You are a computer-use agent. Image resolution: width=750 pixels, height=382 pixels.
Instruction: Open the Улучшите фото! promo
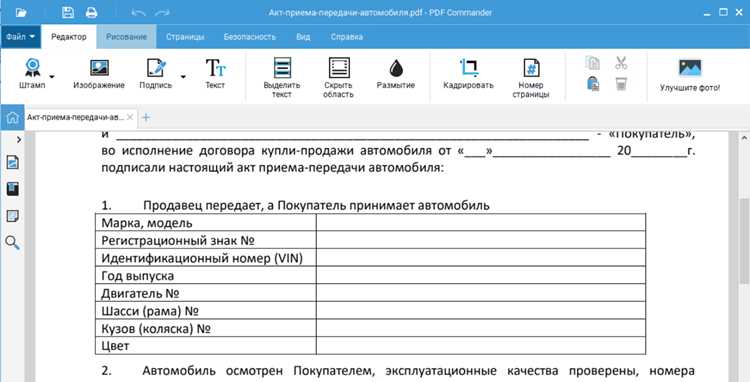tap(690, 75)
